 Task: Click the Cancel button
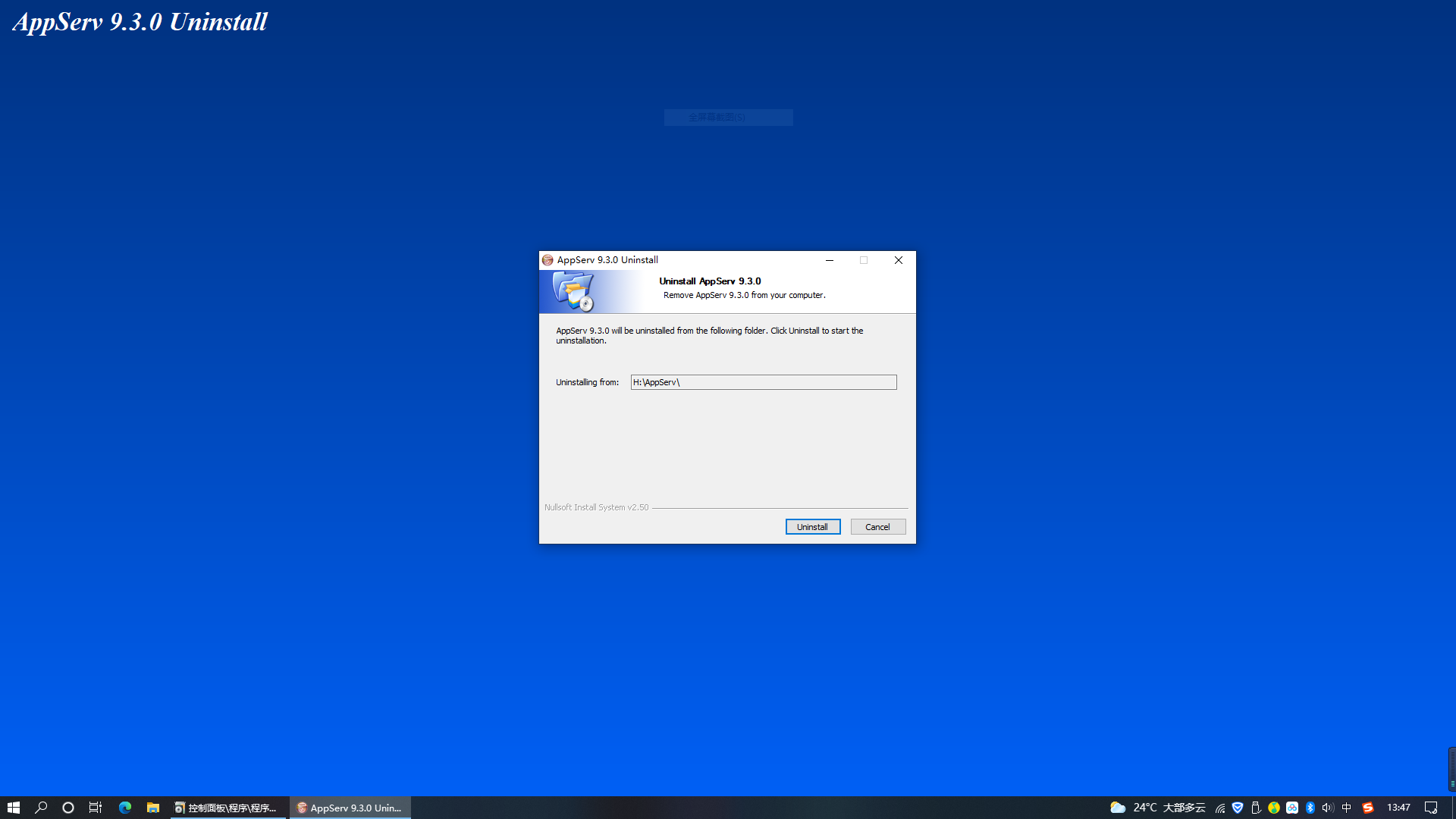click(x=877, y=527)
